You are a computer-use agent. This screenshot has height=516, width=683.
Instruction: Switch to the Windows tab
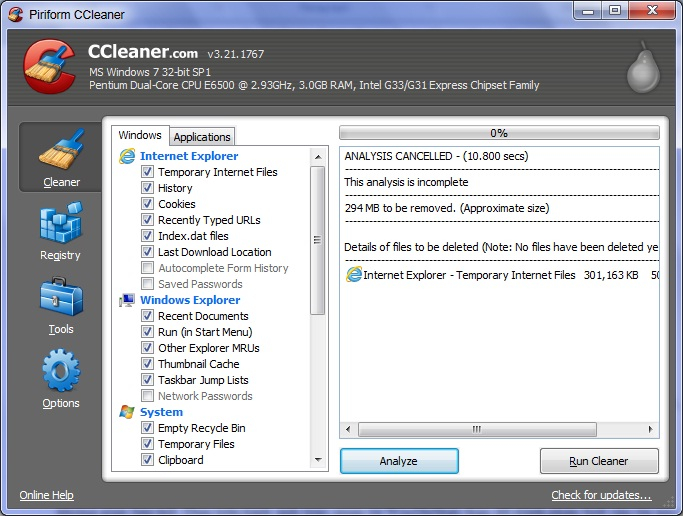click(140, 135)
